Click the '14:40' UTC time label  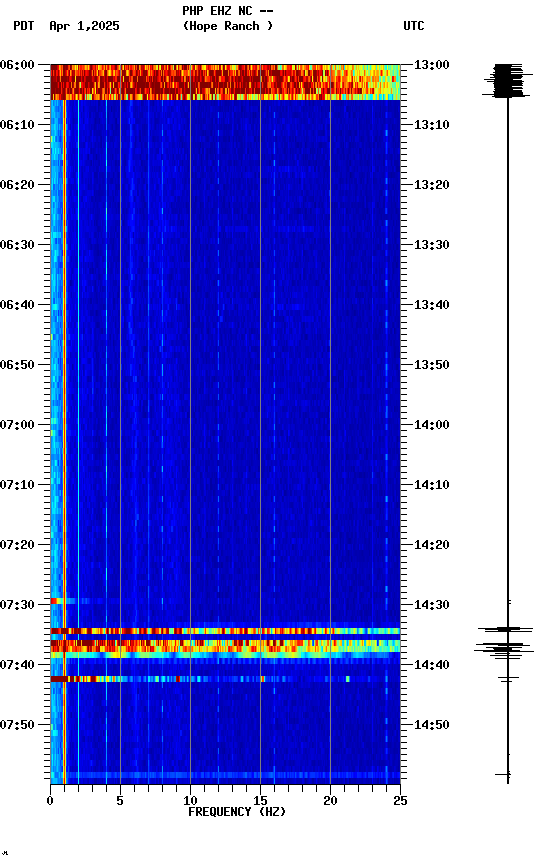pyautogui.click(x=432, y=666)
